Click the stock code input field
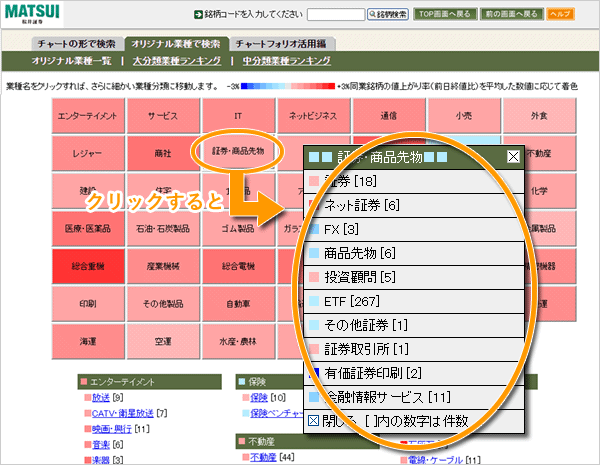 336,15
